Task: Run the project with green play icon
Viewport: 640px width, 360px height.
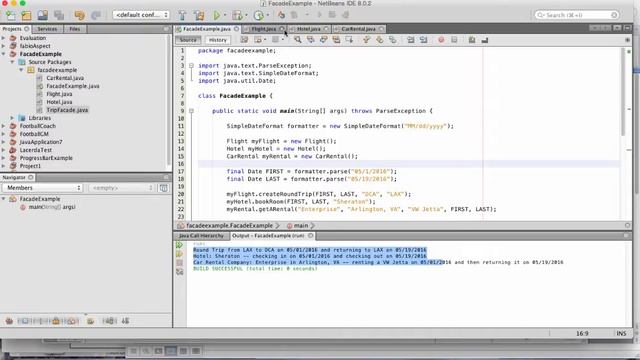Action: click(x=217, y=16)
